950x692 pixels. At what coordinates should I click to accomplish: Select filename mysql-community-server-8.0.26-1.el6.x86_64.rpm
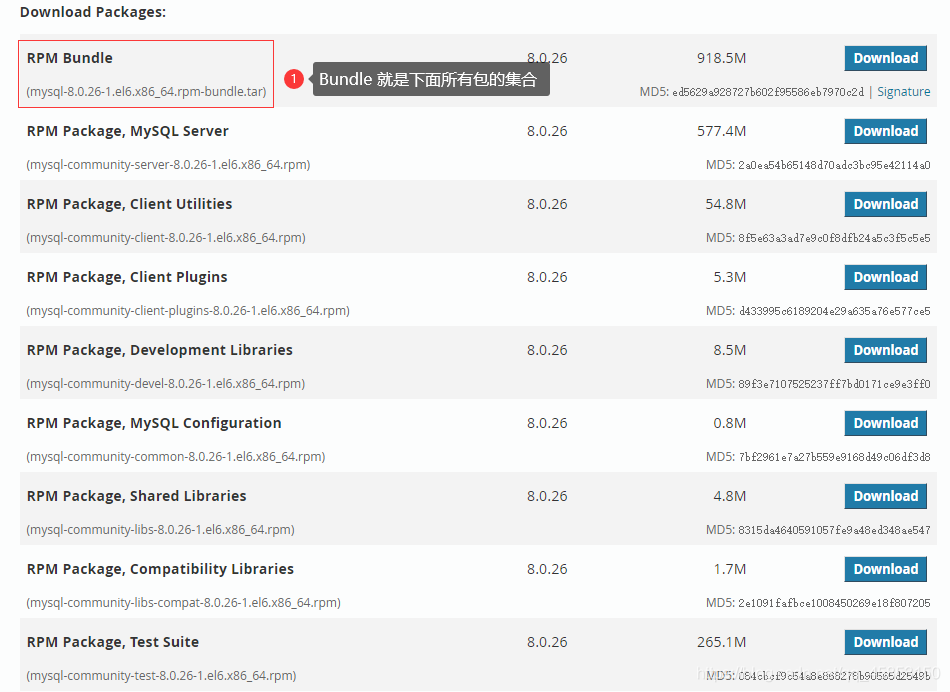click(x=168, y=165)
